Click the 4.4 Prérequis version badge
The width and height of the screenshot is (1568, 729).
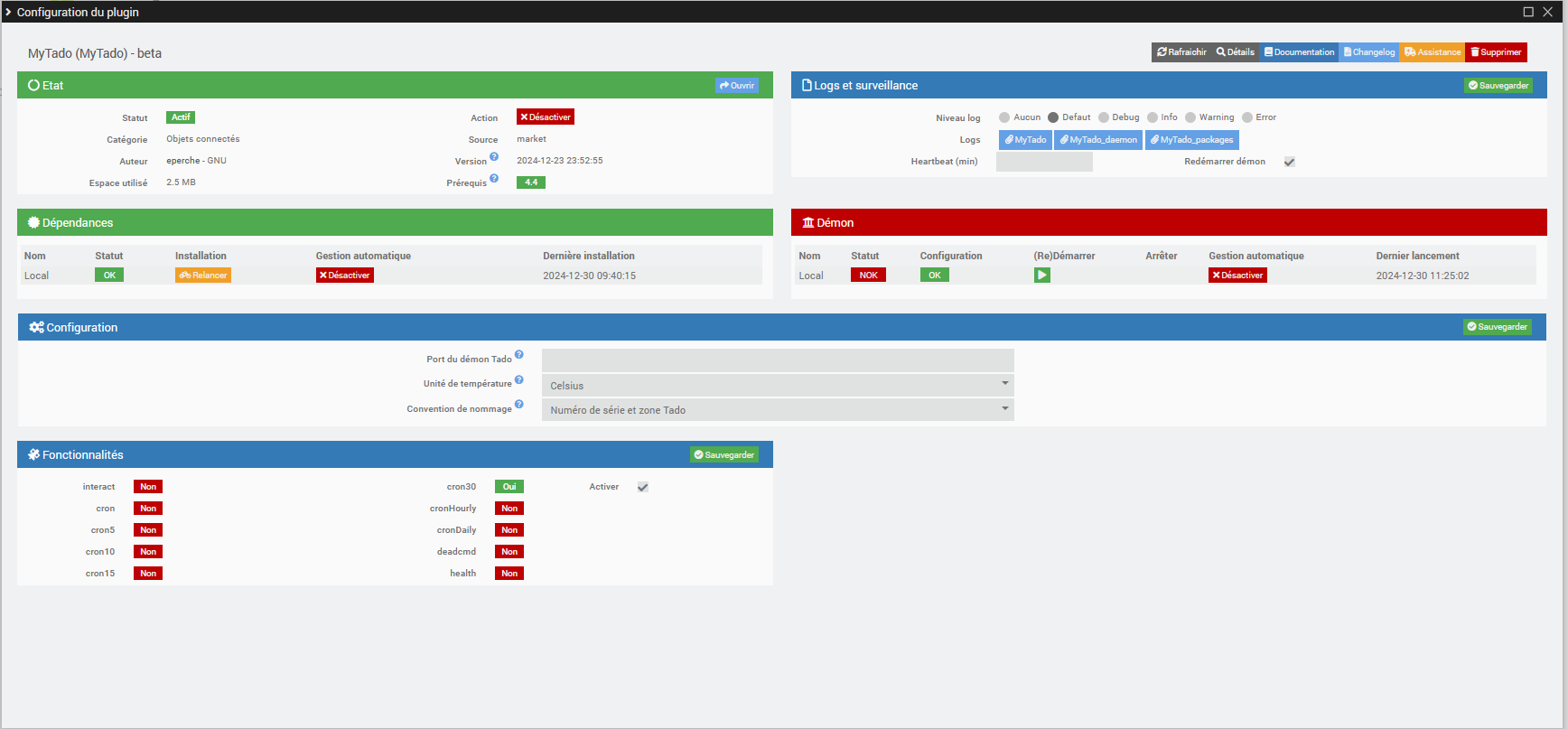531,182
